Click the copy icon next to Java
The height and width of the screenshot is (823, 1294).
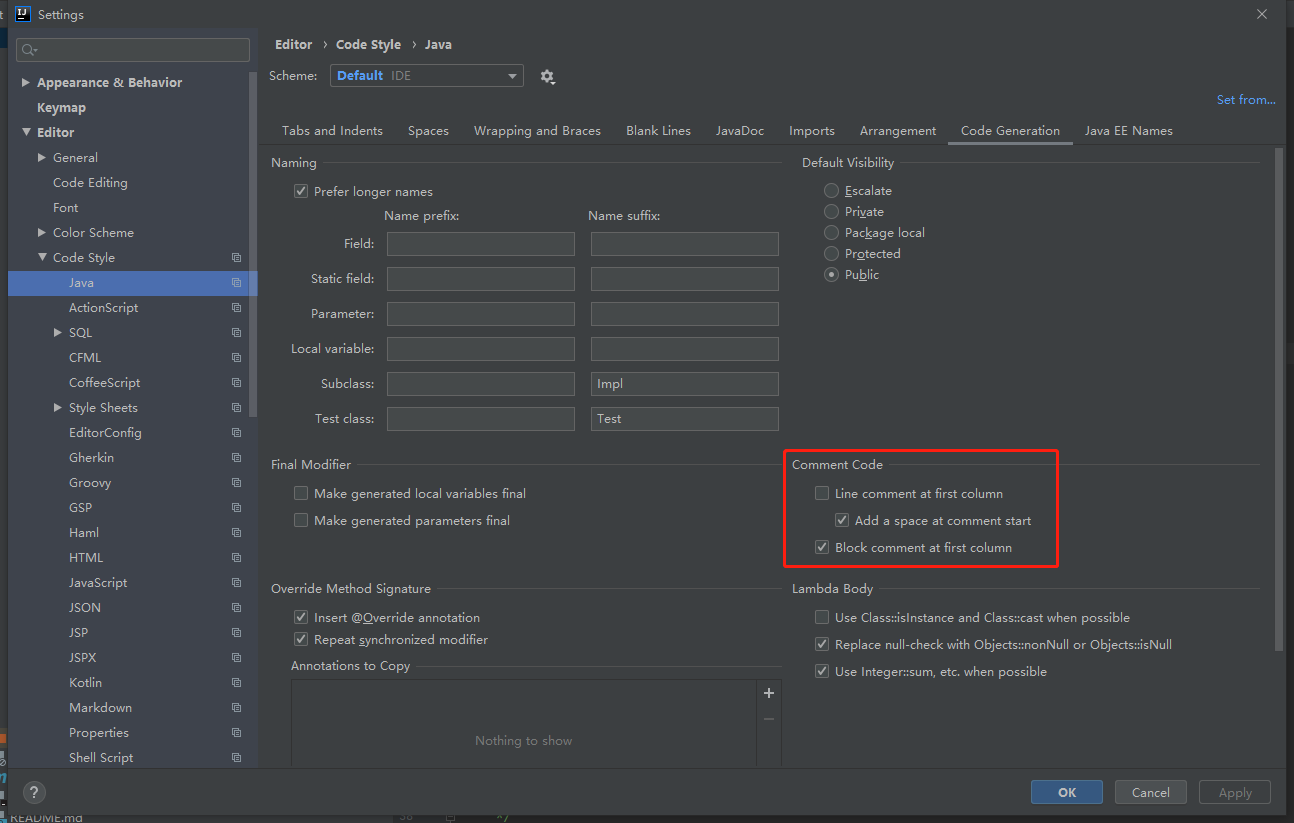[x=236, y=283]
